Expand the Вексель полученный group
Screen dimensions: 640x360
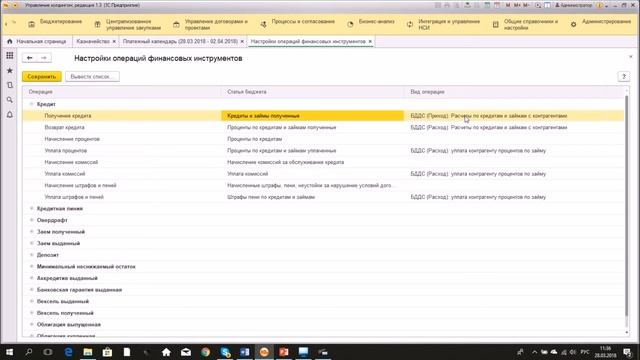point(31,313)
